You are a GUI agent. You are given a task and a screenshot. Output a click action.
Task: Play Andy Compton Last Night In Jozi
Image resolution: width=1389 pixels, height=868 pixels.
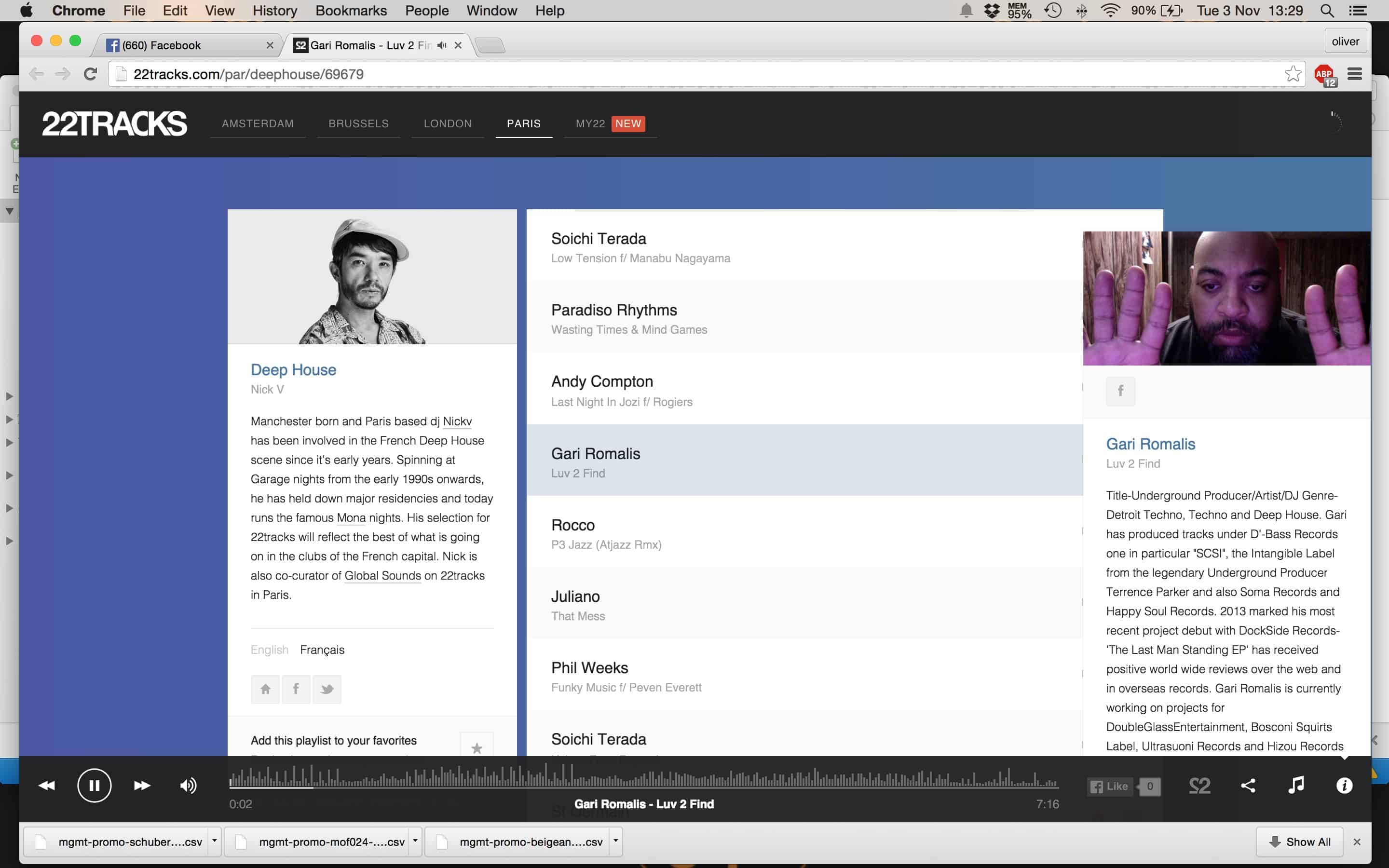(x=804, y=390)
